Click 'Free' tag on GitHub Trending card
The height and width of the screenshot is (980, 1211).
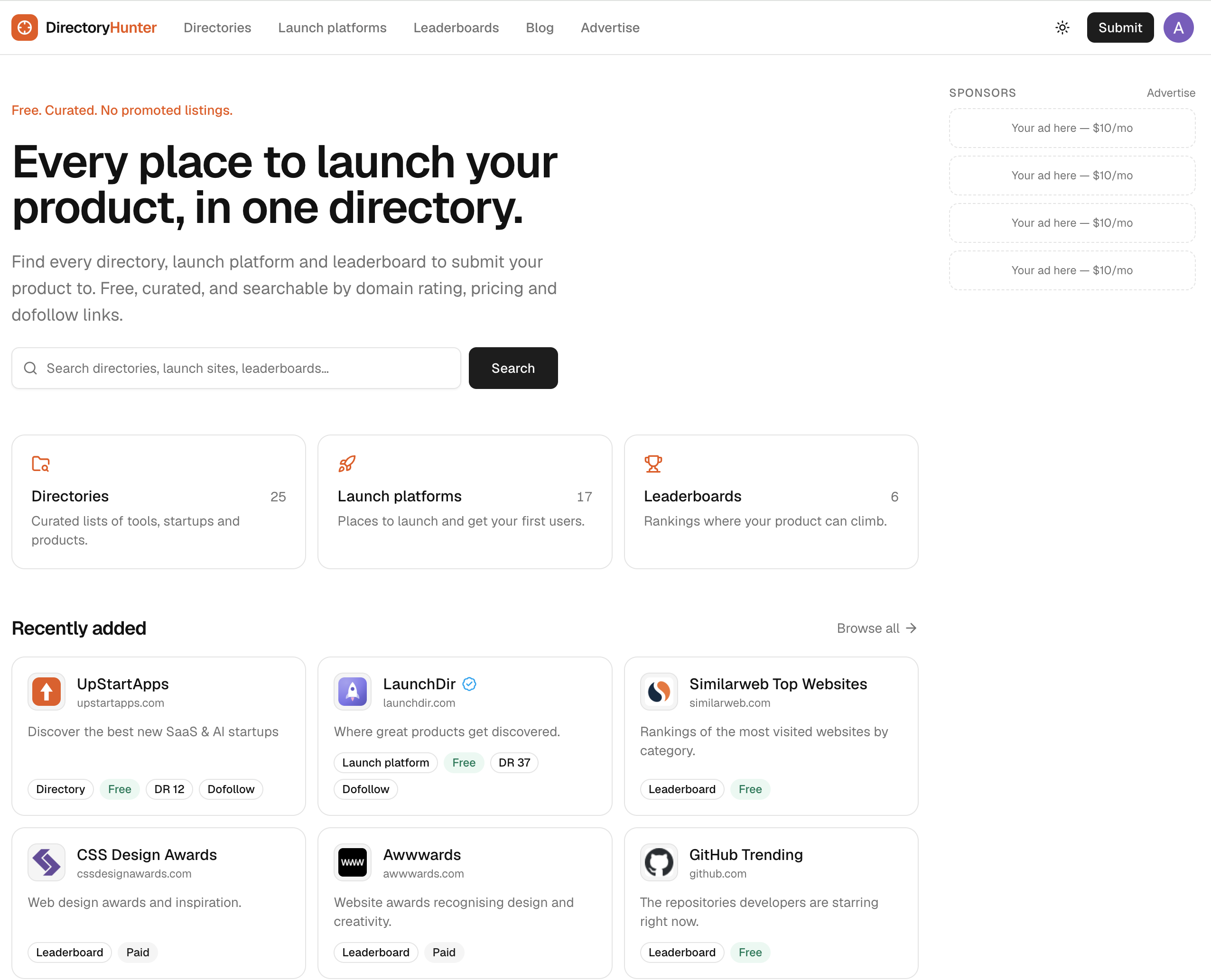[750, 952]
